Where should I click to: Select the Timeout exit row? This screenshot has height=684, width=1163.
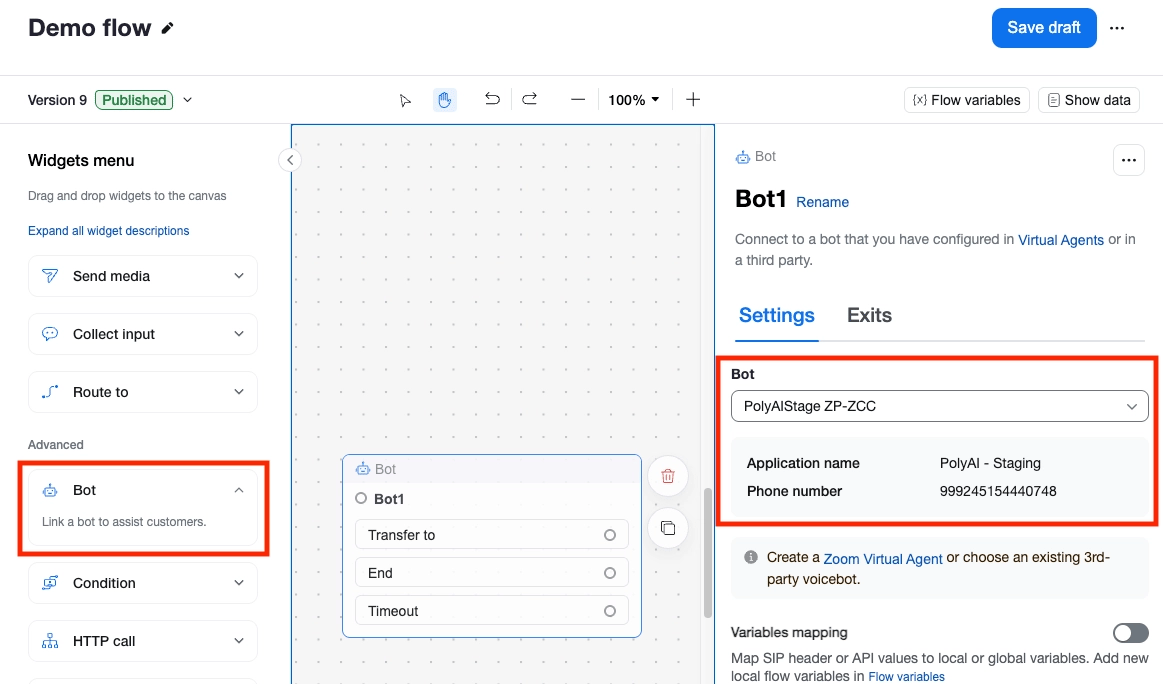[x=492, y=611]
